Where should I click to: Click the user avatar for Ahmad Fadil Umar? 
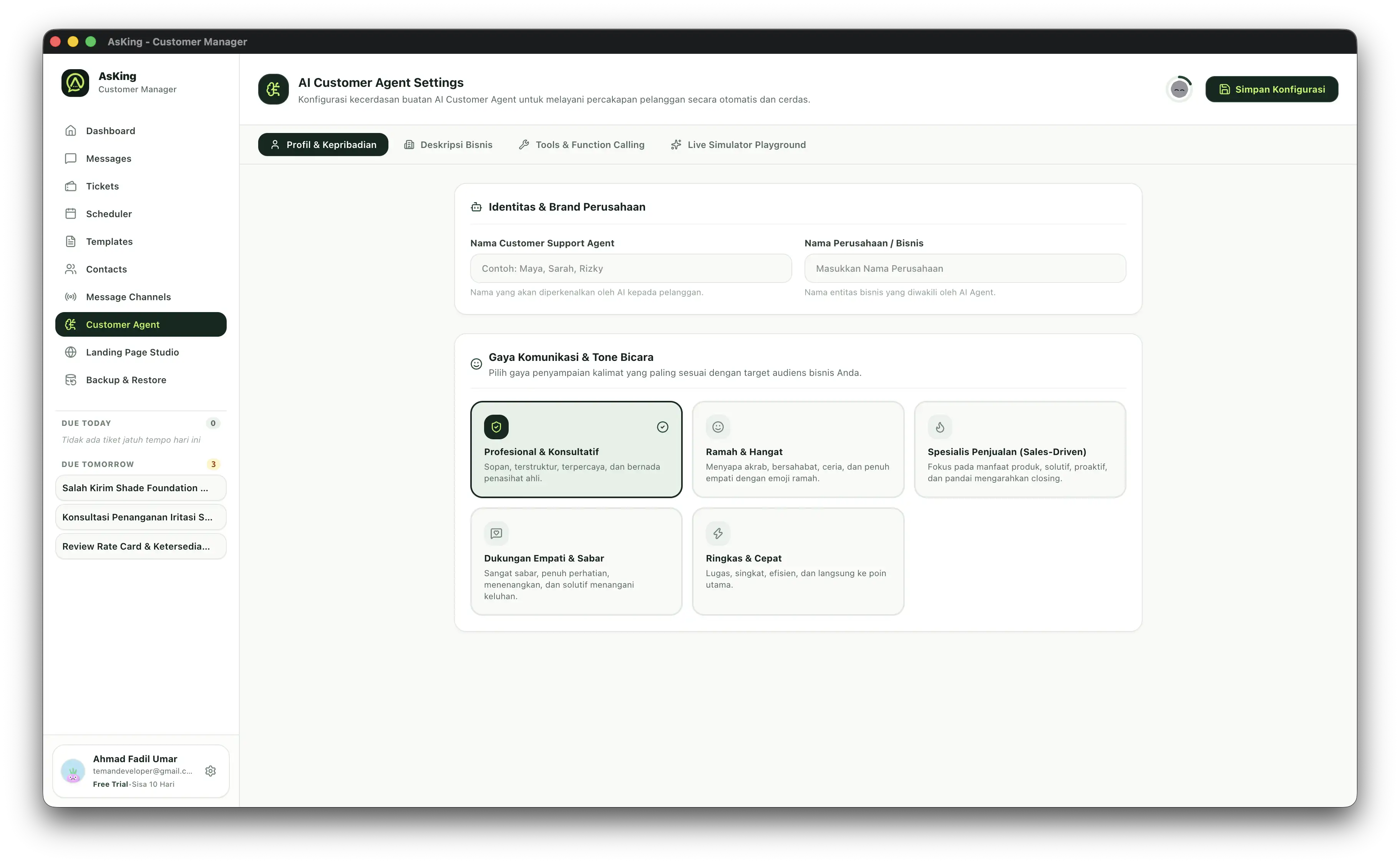point(73,771)
